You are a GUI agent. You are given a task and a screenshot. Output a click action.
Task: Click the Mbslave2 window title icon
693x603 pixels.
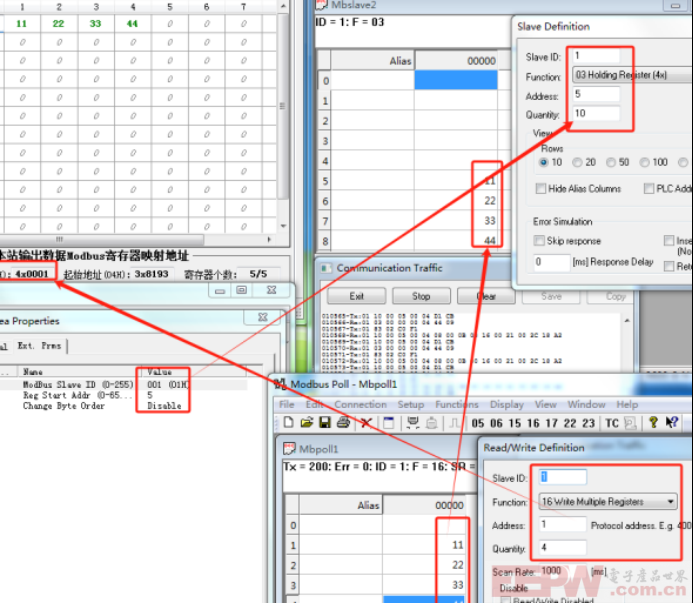321,5
